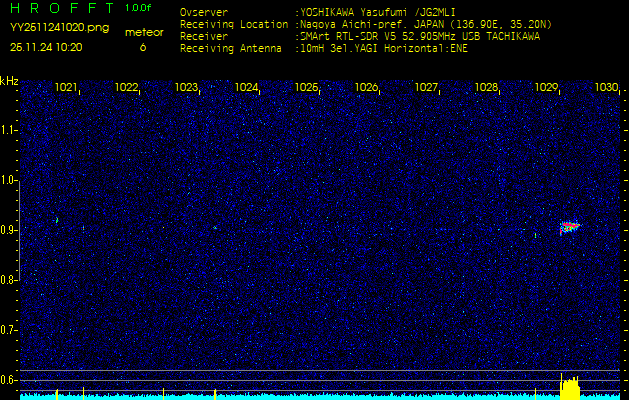629x400 pixels.
Task: Click the yellow meteor label
Action: point(143,32)
